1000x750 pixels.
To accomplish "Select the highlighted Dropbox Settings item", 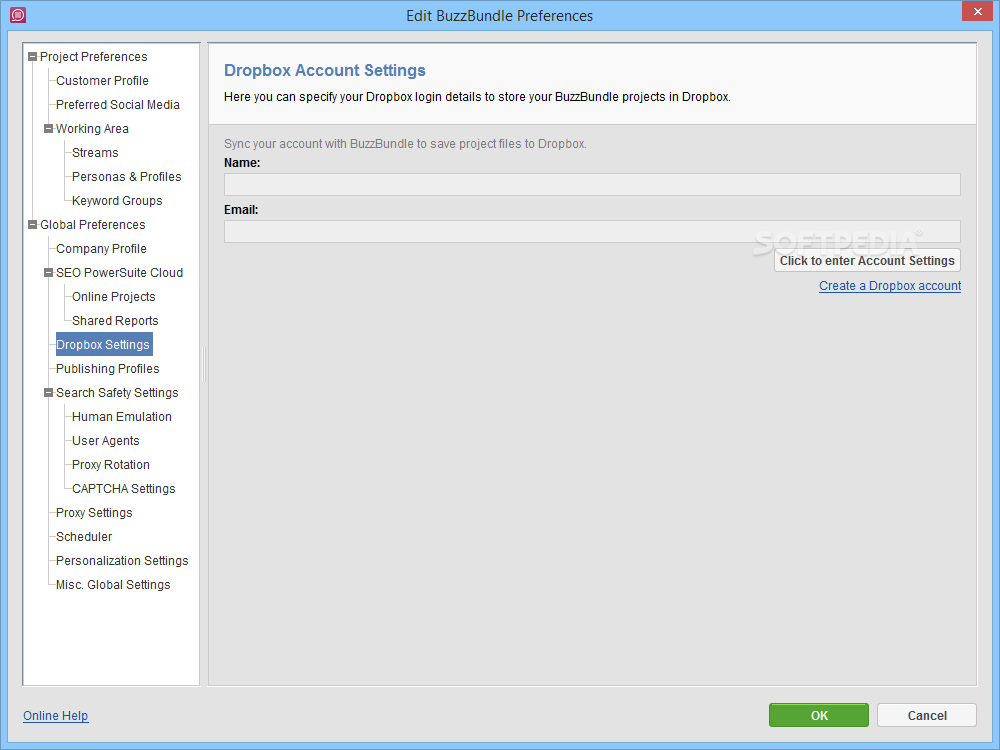I will click(x=104, y=344).
